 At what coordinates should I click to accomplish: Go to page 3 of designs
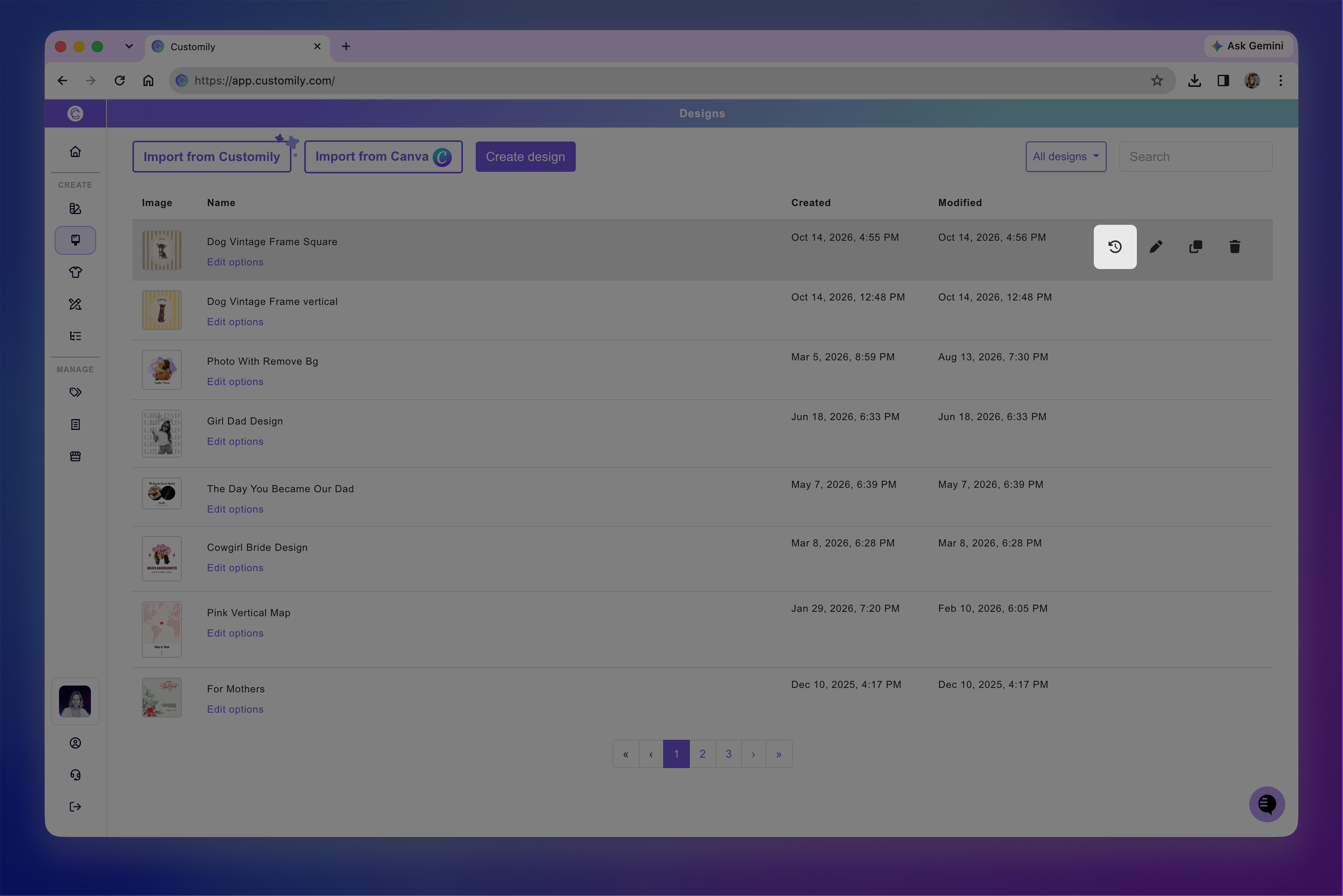tap(729, 754)
